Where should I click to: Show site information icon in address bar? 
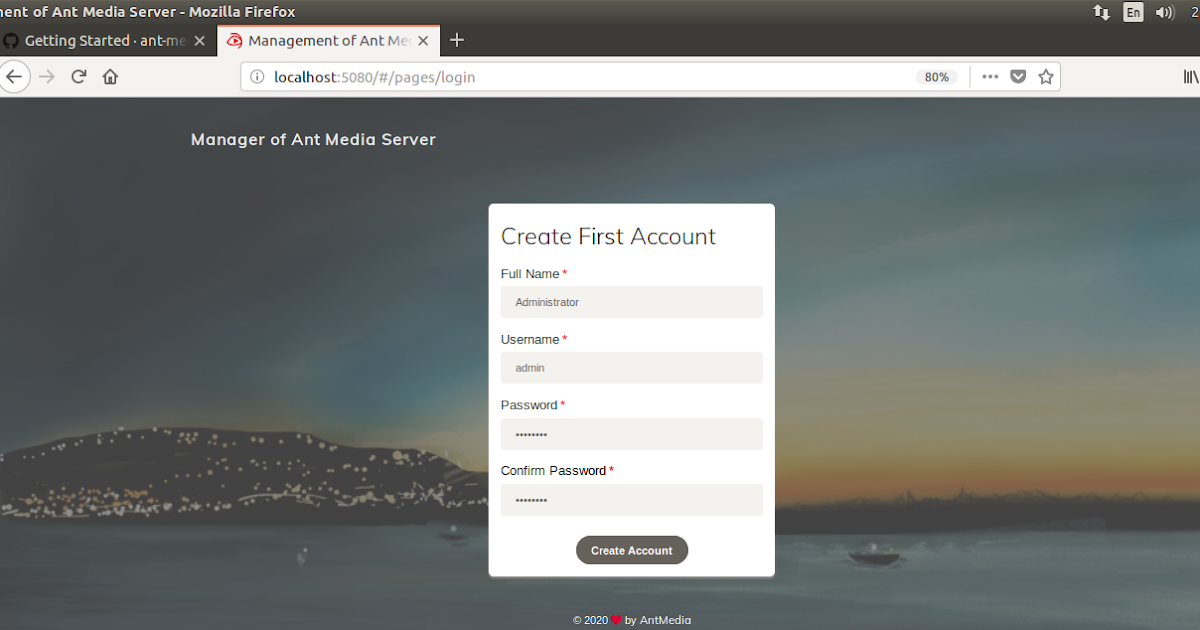click(x=256, y=77)
